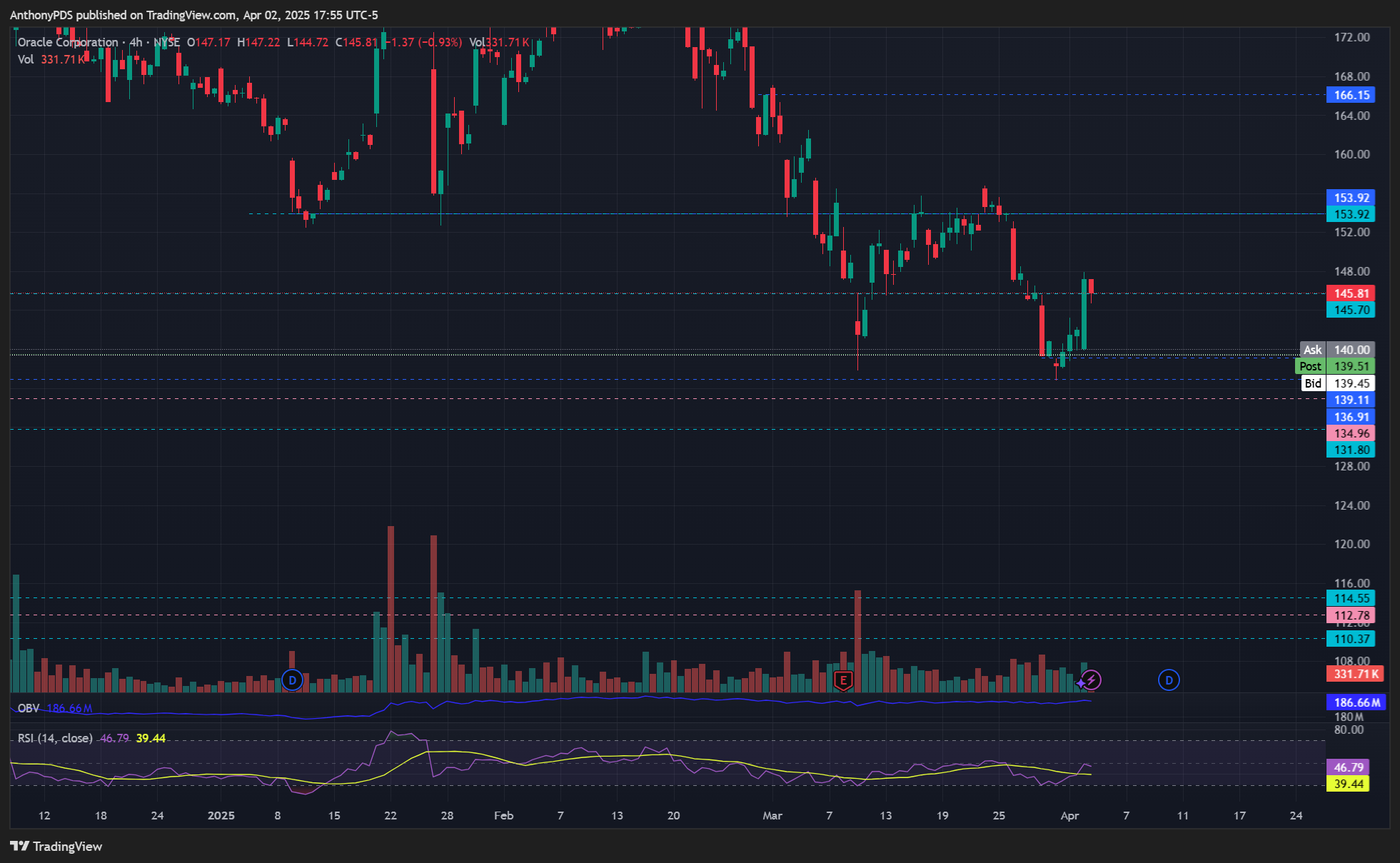Click the 172.00 price axis tick
1400x863 pixels.
point(1352,37)
